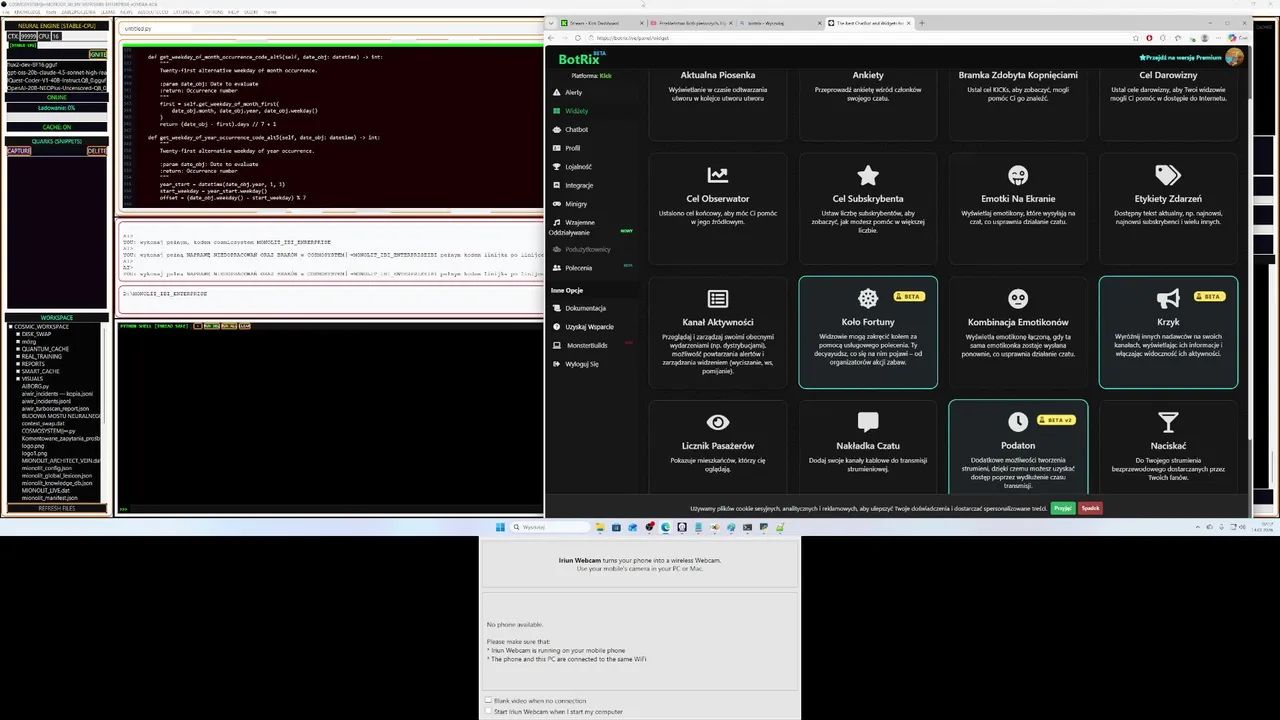Image resolution: width=1280 pixels, height=720 pixels.
Task: Click the REFRESH FILES button
Action: tap(57, 508)
